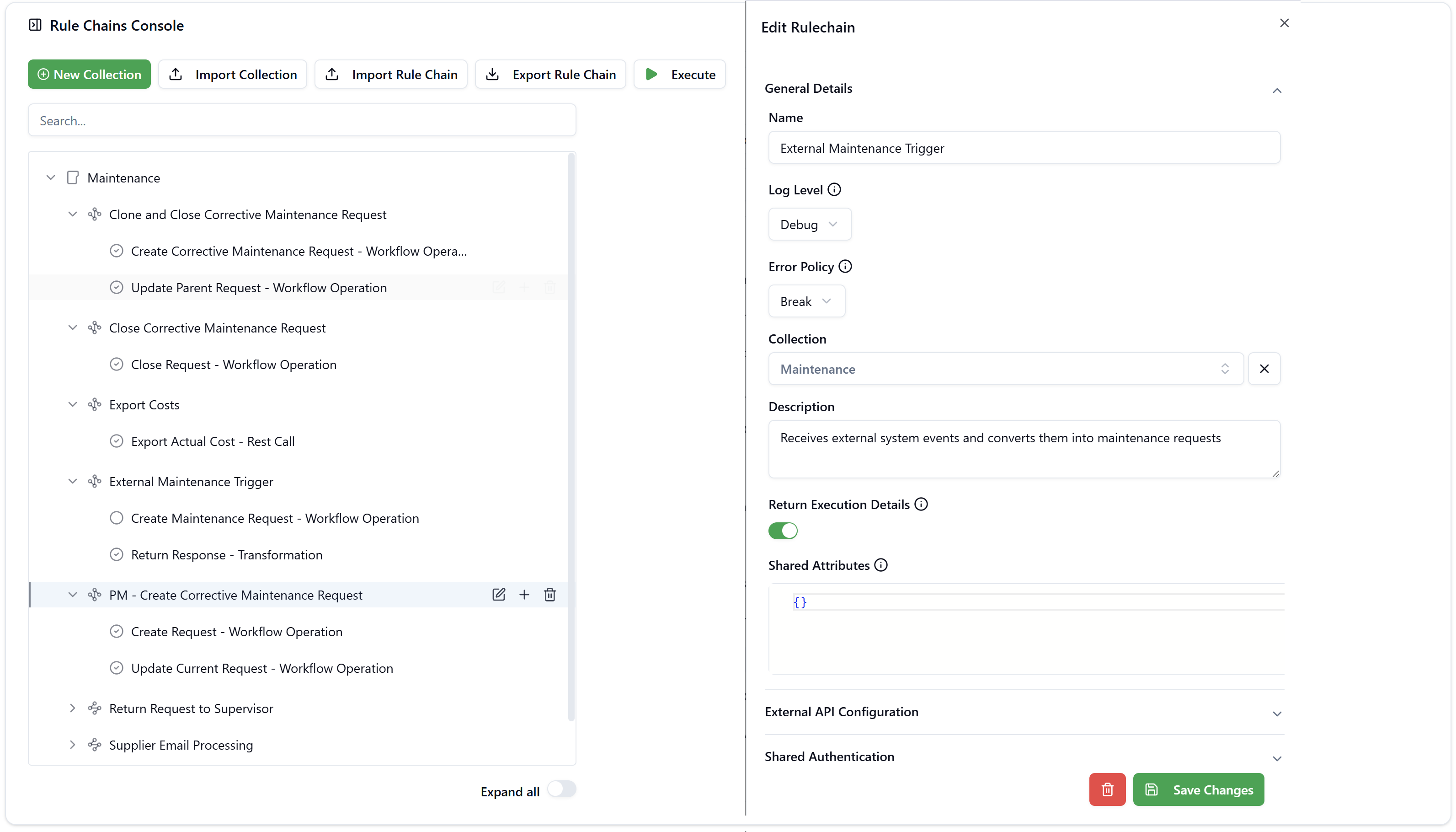Click check icon of Update Parent Request - Workflow Operation

point(117,287)
